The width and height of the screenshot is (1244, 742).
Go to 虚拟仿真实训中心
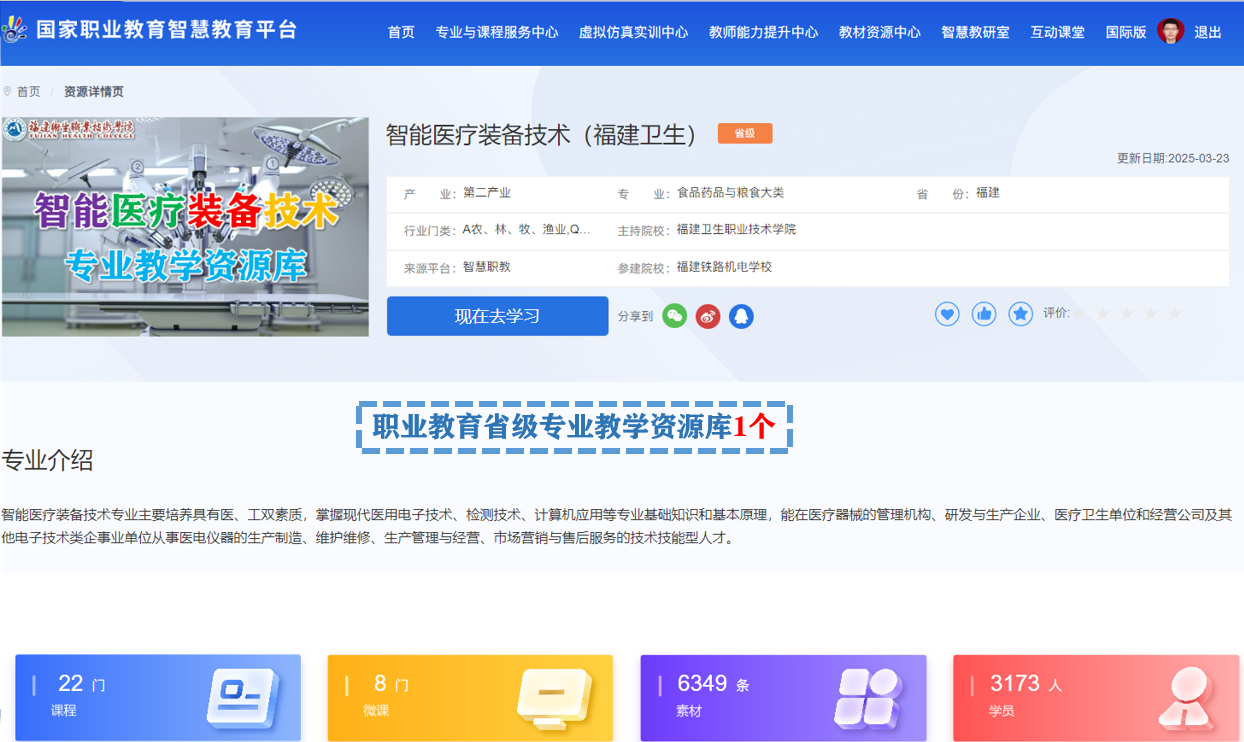coord(633,32)
